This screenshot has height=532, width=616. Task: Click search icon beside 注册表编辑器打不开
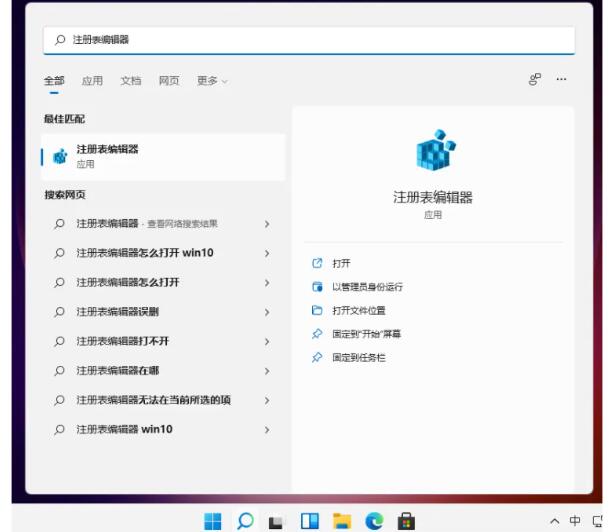[59, 341]
